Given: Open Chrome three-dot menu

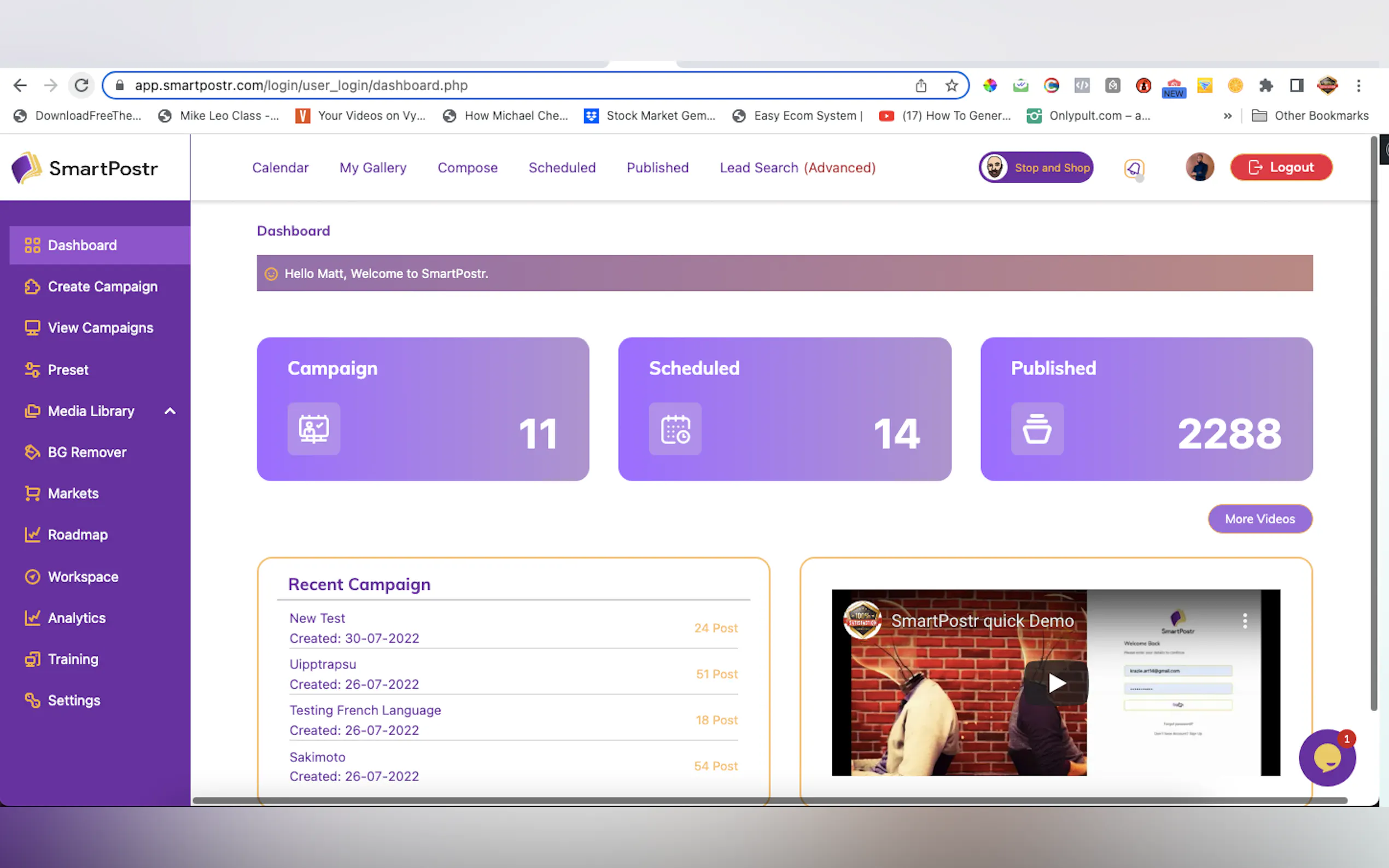Looking at the screenshot, I should (x=1358, y=85).
